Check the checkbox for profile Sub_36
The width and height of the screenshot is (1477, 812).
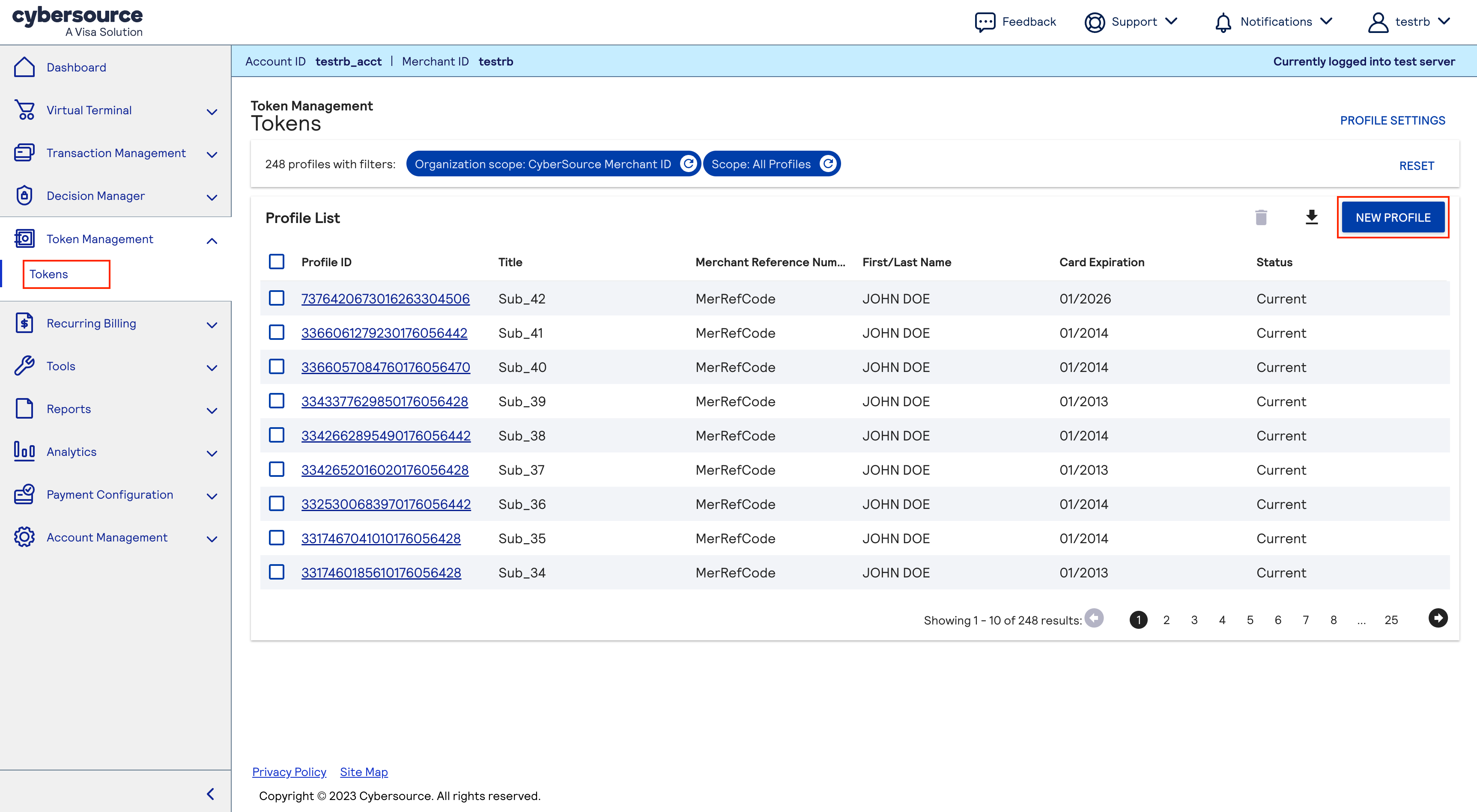click(277, 504)
